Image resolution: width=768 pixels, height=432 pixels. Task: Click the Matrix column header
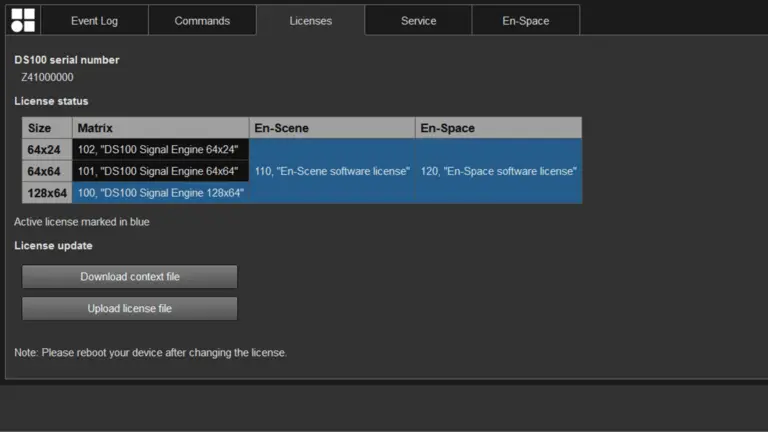[161, 128]
